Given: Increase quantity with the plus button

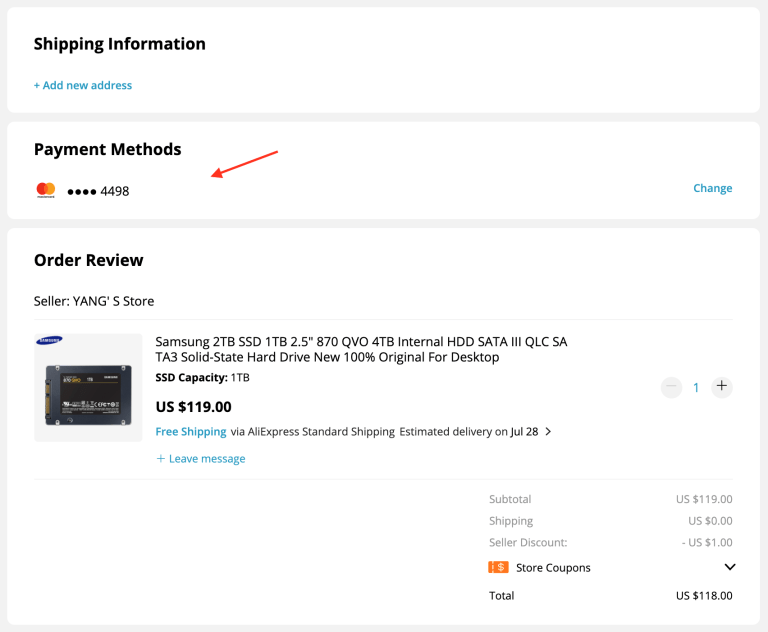Looking at the screenshot, I should click(721, 387).
